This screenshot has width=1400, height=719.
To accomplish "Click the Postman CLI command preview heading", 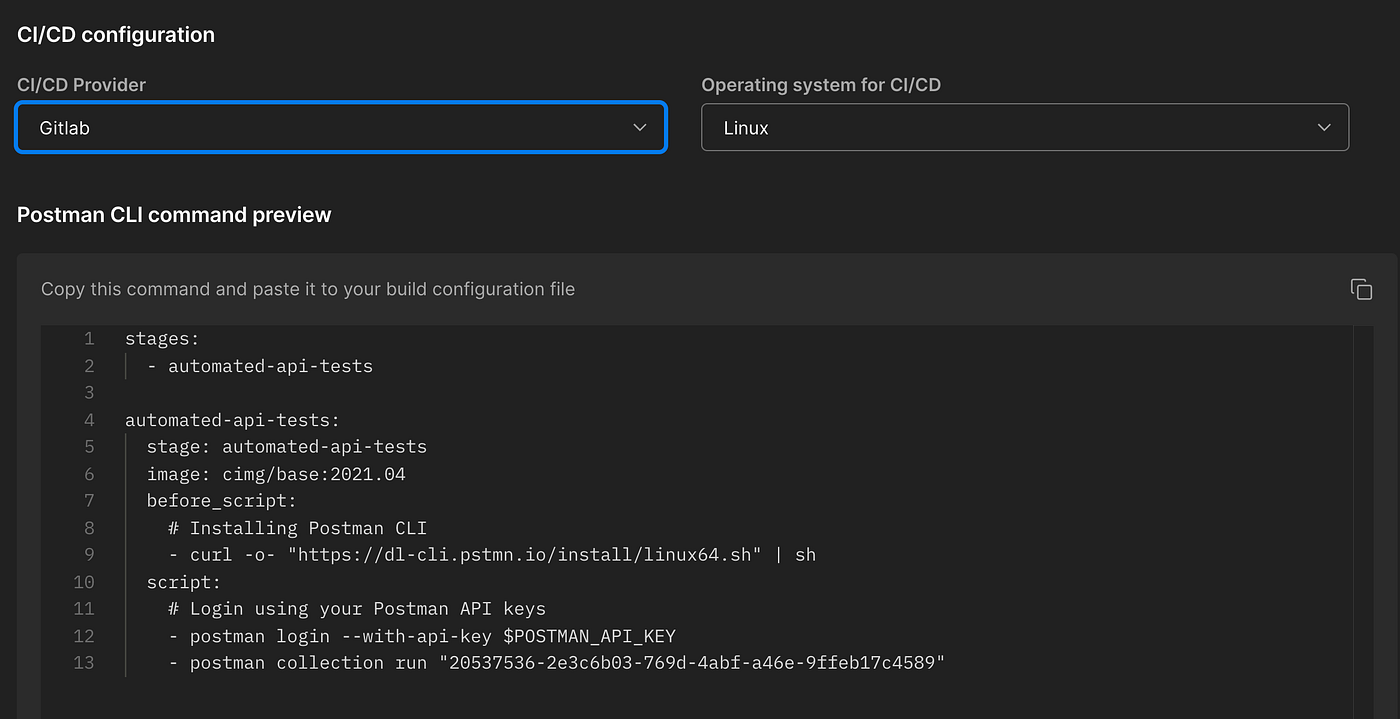I will 174,215.
